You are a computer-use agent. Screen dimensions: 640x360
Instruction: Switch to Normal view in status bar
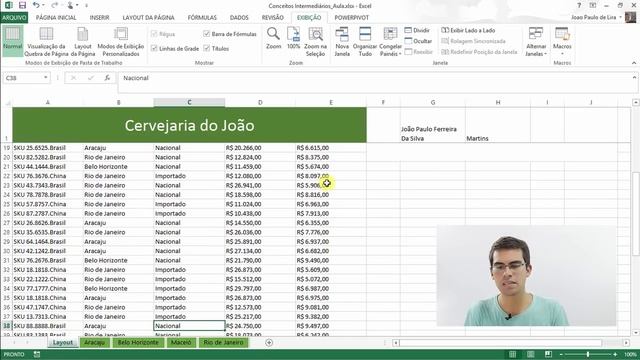[x=512, y=354]
